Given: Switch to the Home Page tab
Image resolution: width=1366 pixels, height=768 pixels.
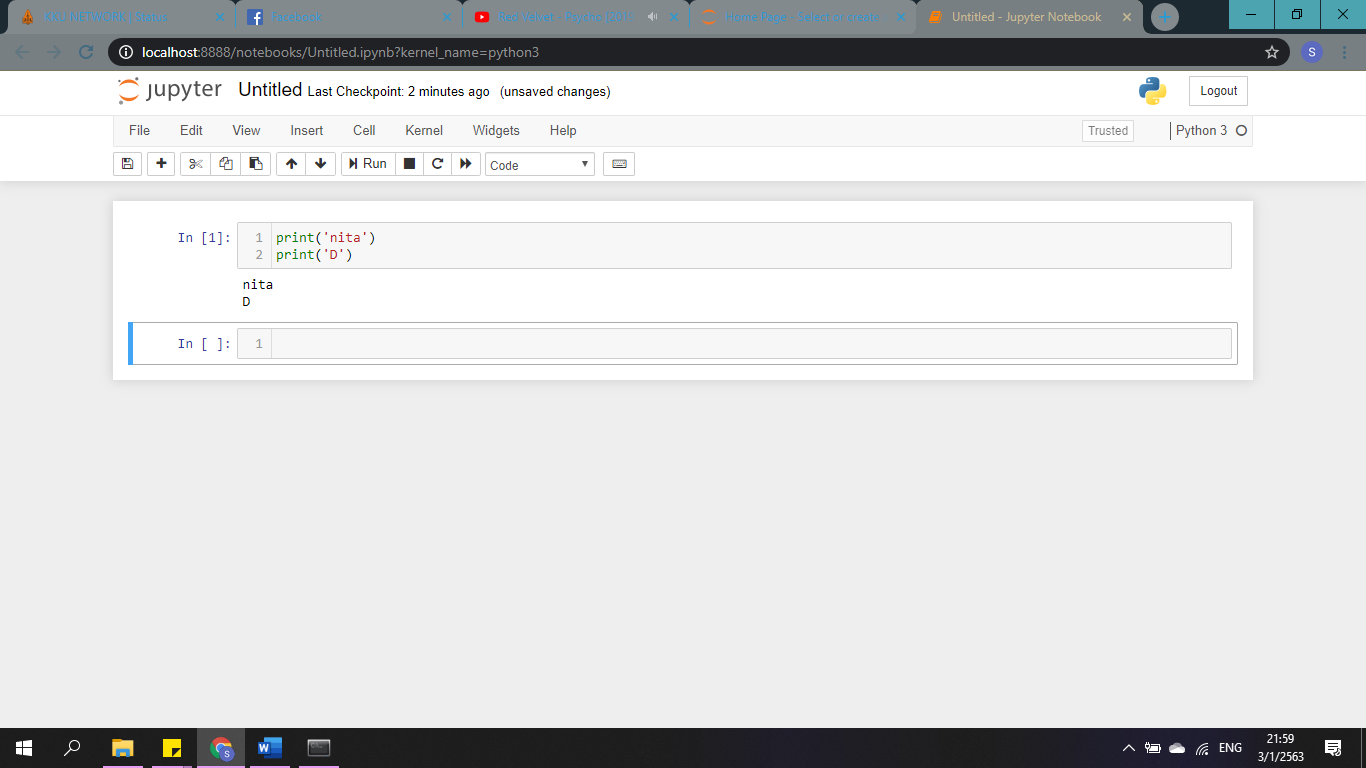Looking at the screenshot, I should (x=801, y=17).
